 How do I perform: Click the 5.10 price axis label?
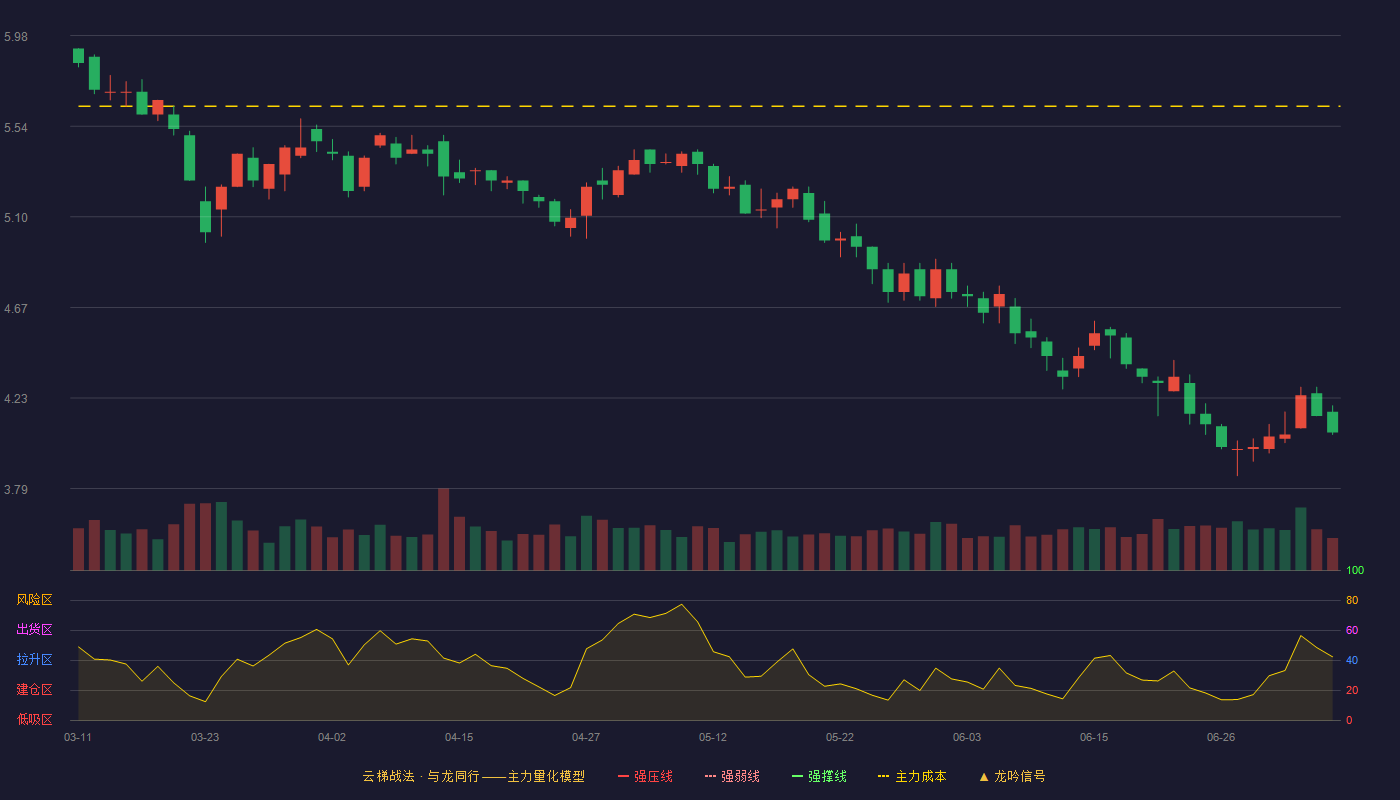[x=16, y=218]
